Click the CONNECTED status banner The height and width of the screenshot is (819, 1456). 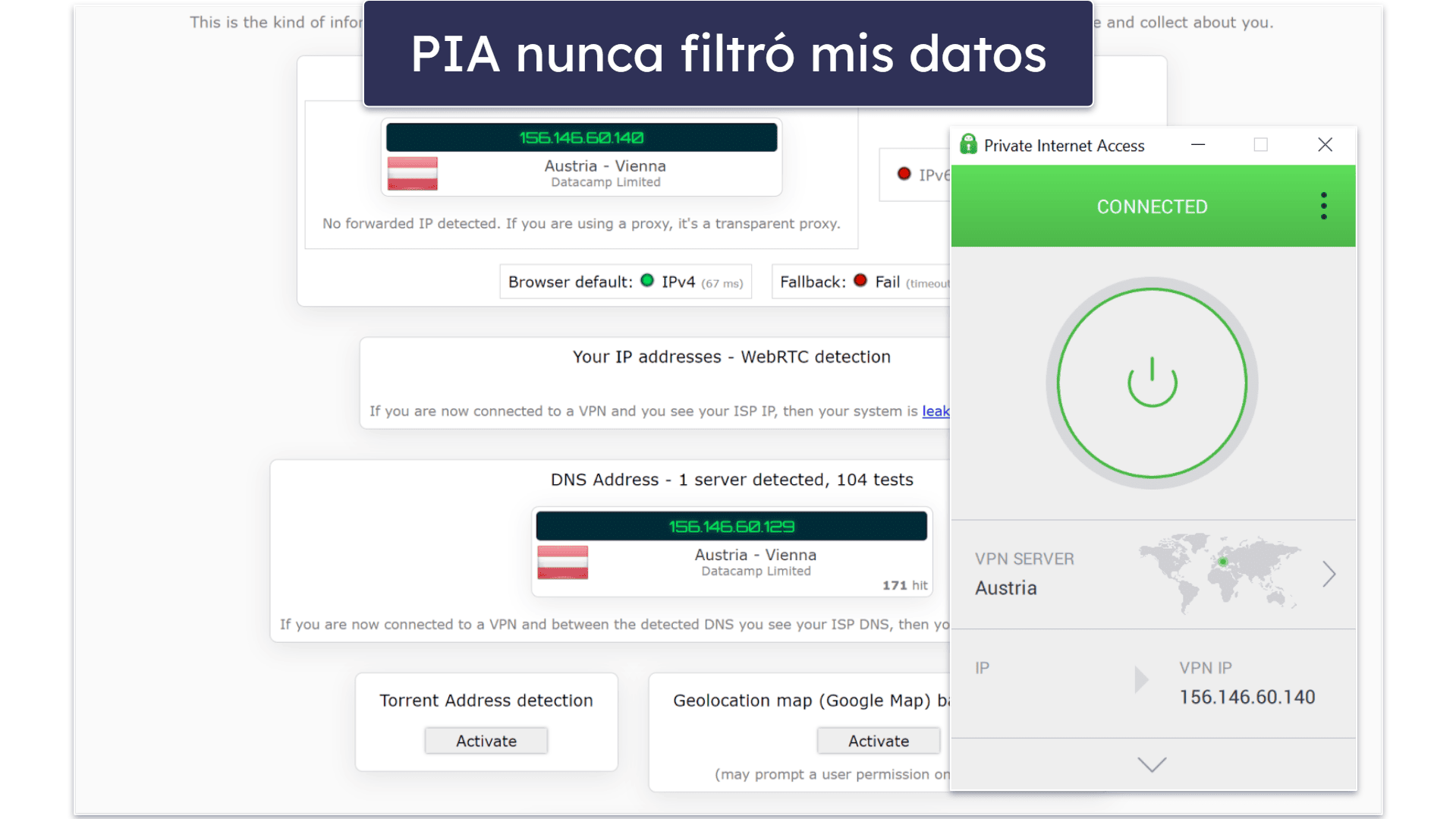tap(1153, 206)
